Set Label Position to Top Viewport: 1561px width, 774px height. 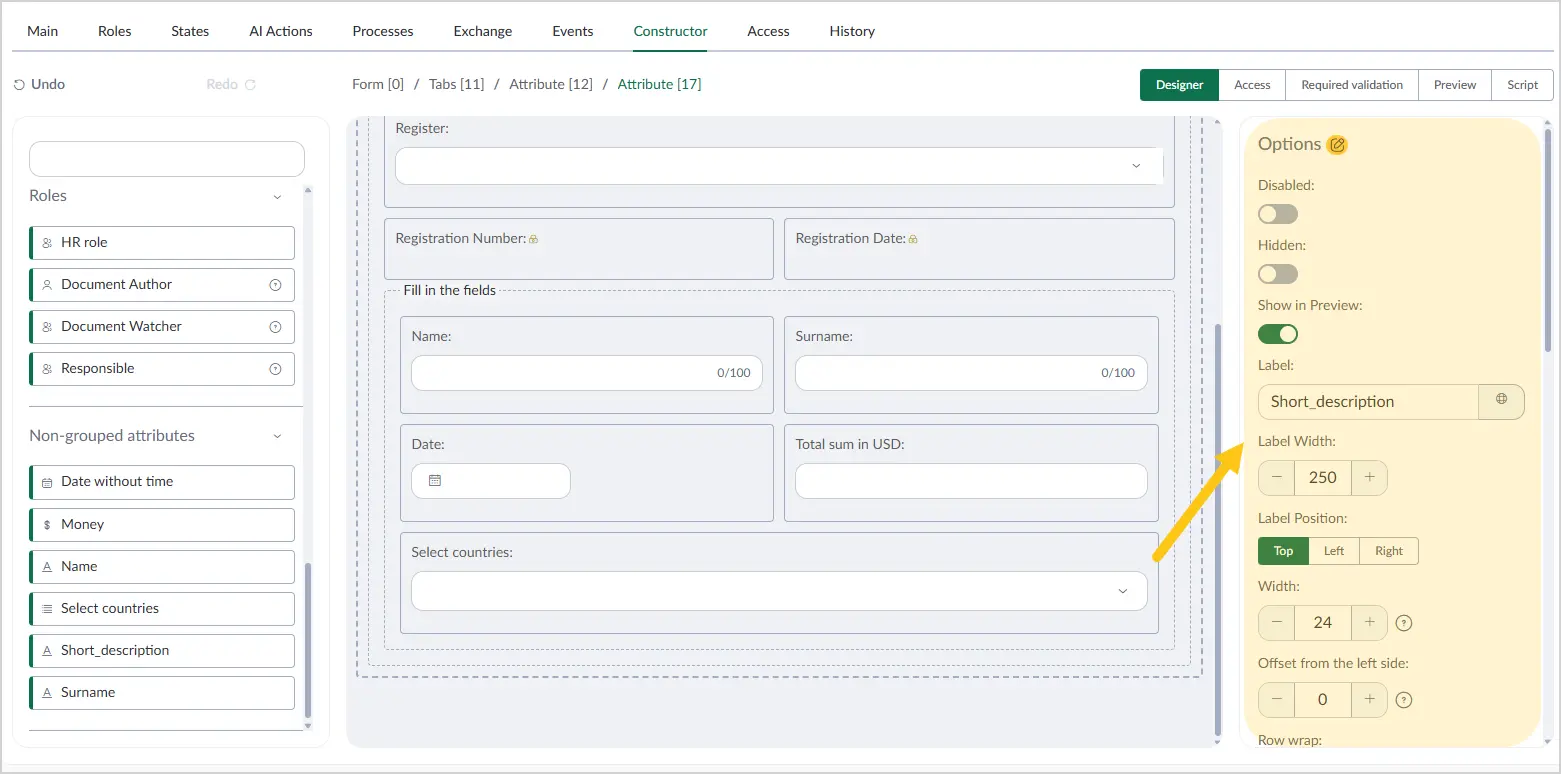(1283, 551)
